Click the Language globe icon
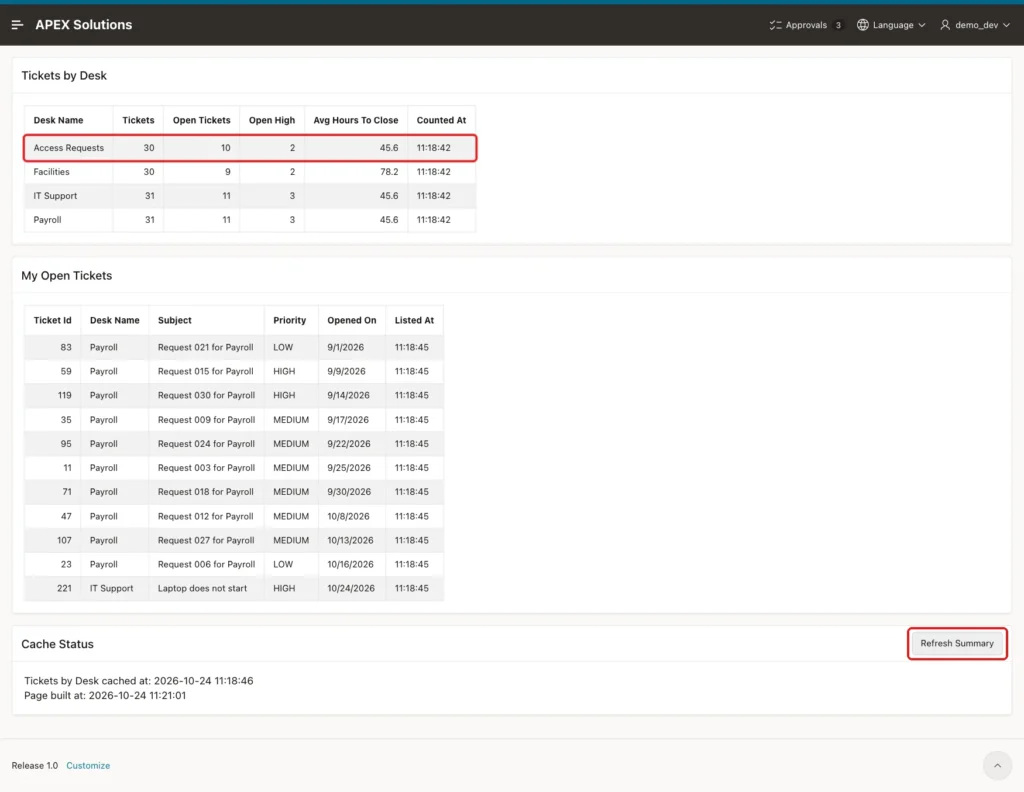The width and height of the screenshot is (1024, 792). [x=863, y=25]
